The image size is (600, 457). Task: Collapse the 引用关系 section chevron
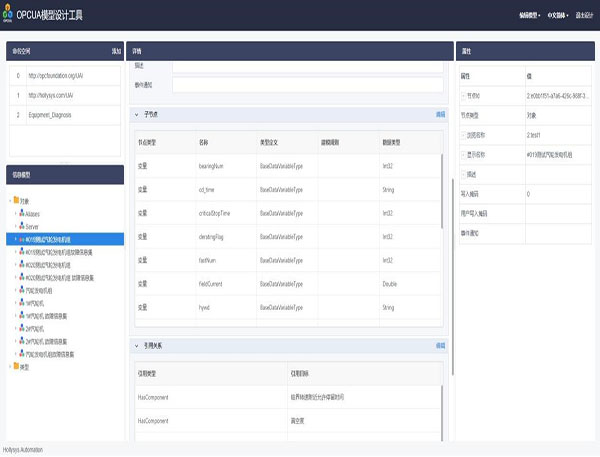tap(137, 345)
